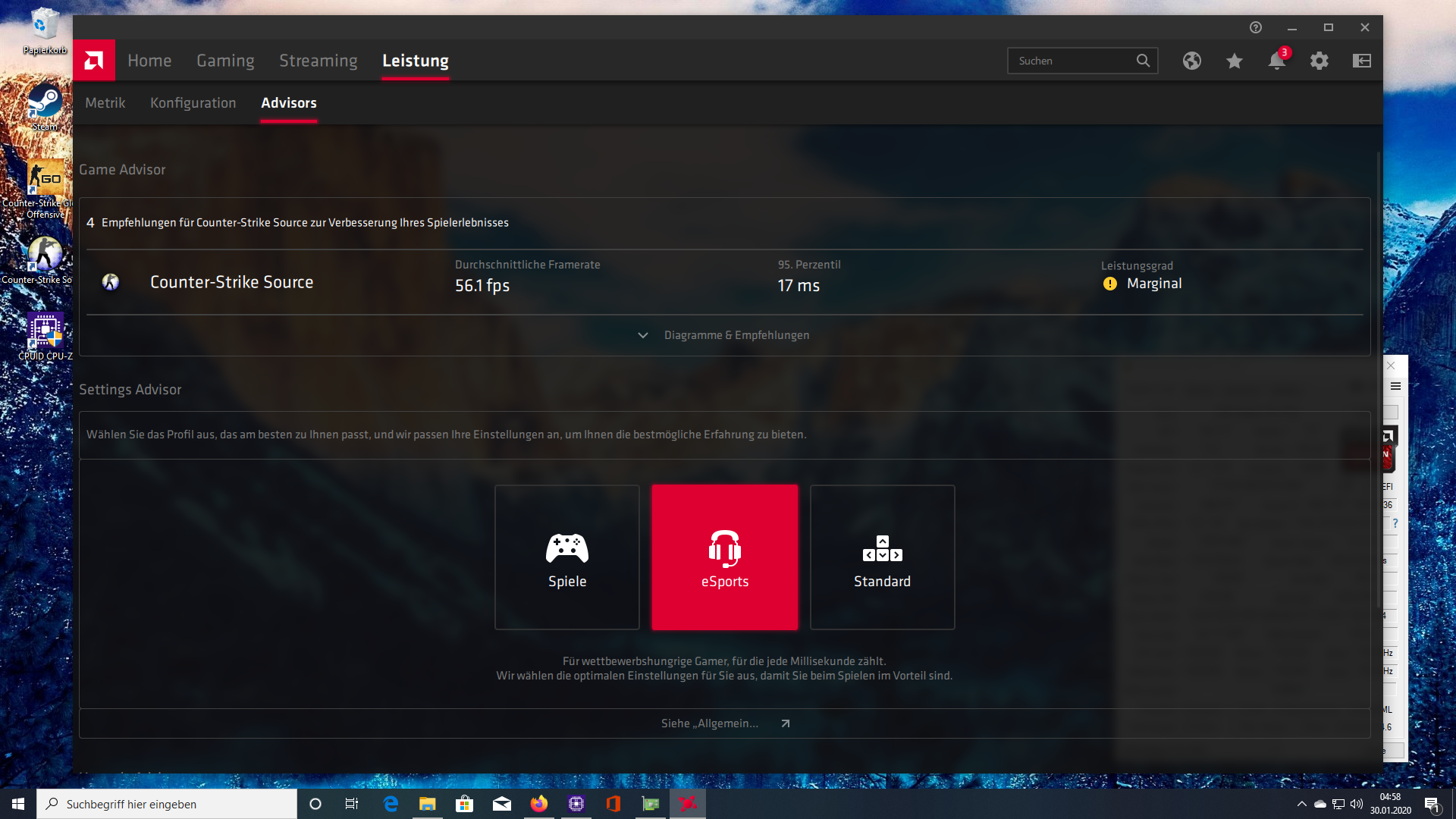The height and width of the screenshot is (819, 1456).
Task: Switch to the Gaming tab
Action: tap(225, 61)
